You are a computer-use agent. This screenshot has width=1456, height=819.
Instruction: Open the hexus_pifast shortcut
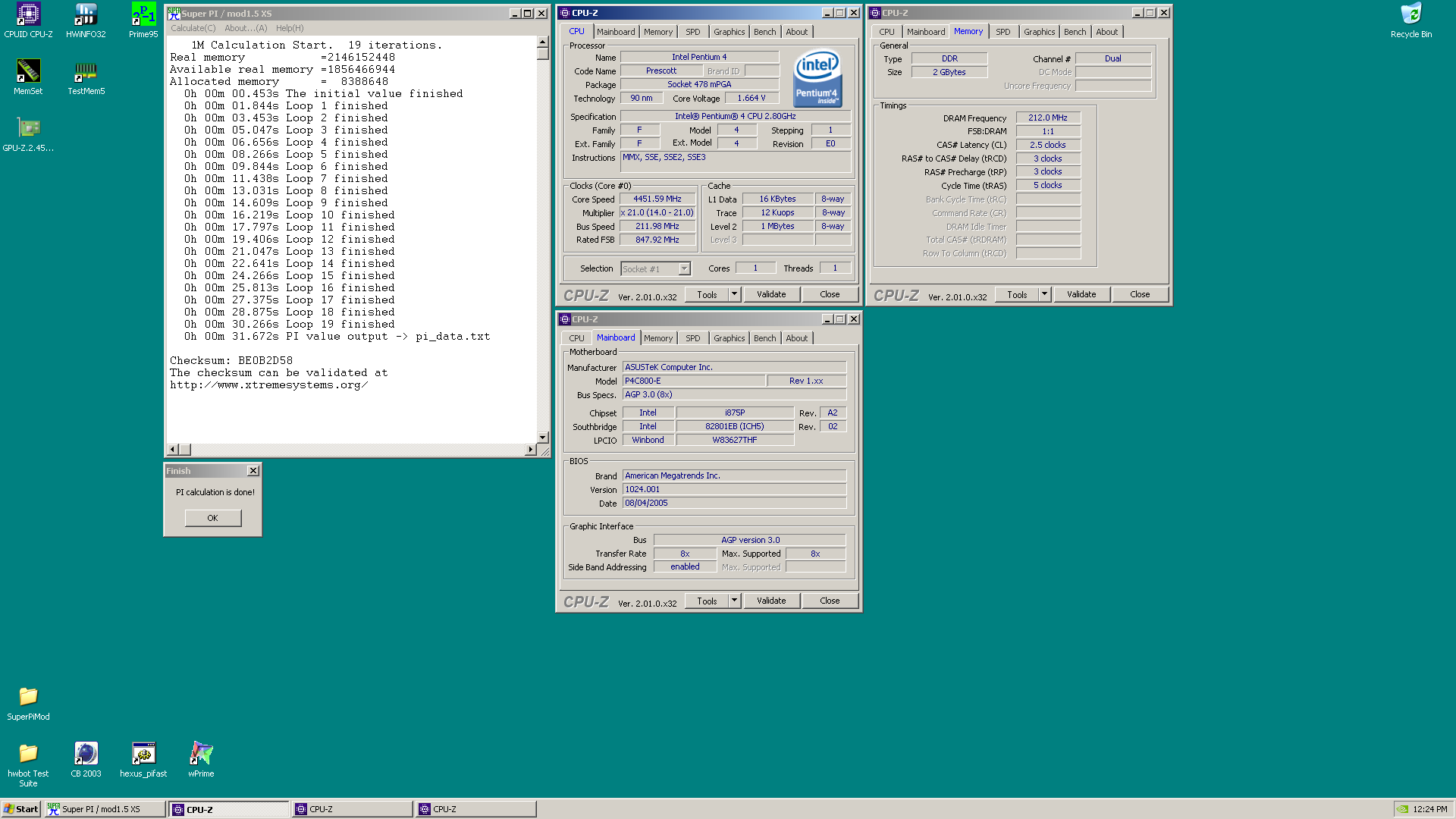click(143, 760)
